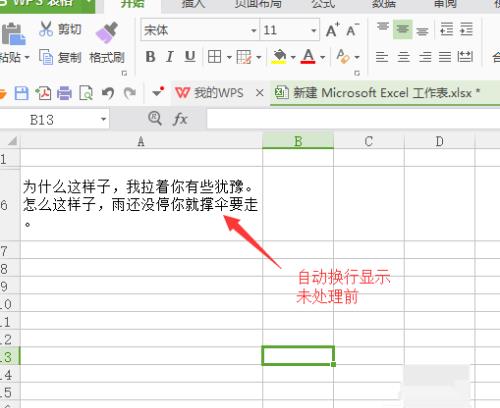500x408 pixels.
Task: Expand the Name Box dropdown arrow
Action: point(103,119)
